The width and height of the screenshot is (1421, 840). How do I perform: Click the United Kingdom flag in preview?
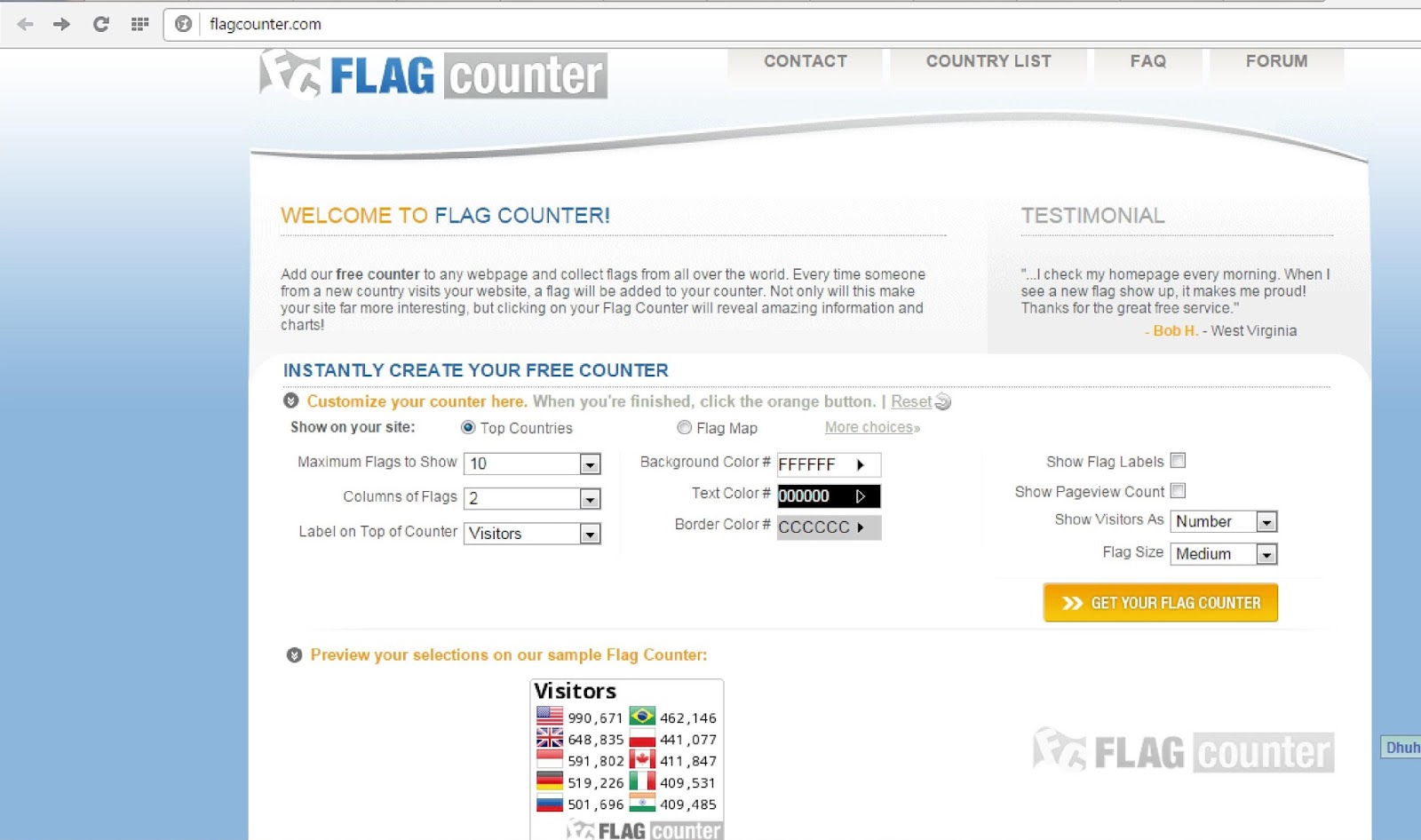point(550,738)
